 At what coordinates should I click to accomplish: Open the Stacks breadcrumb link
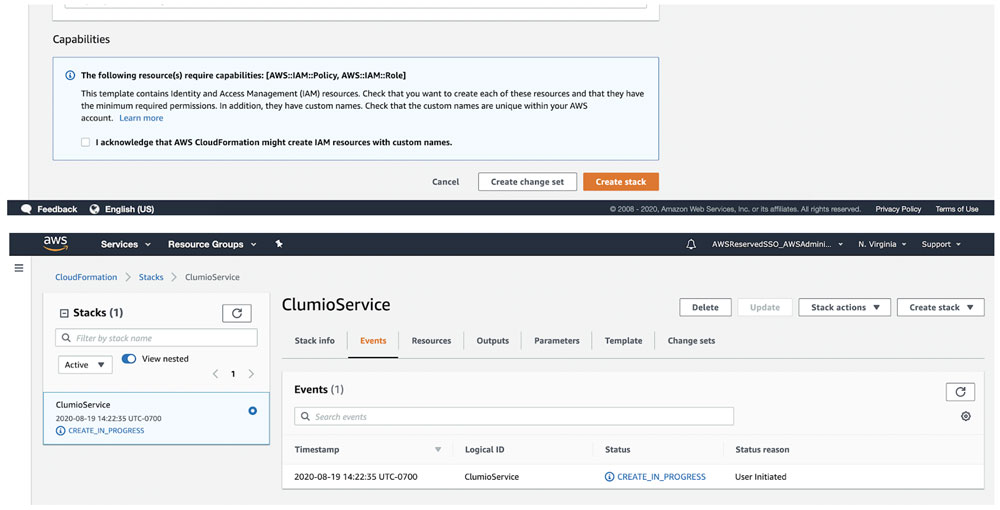coord(151,277)
